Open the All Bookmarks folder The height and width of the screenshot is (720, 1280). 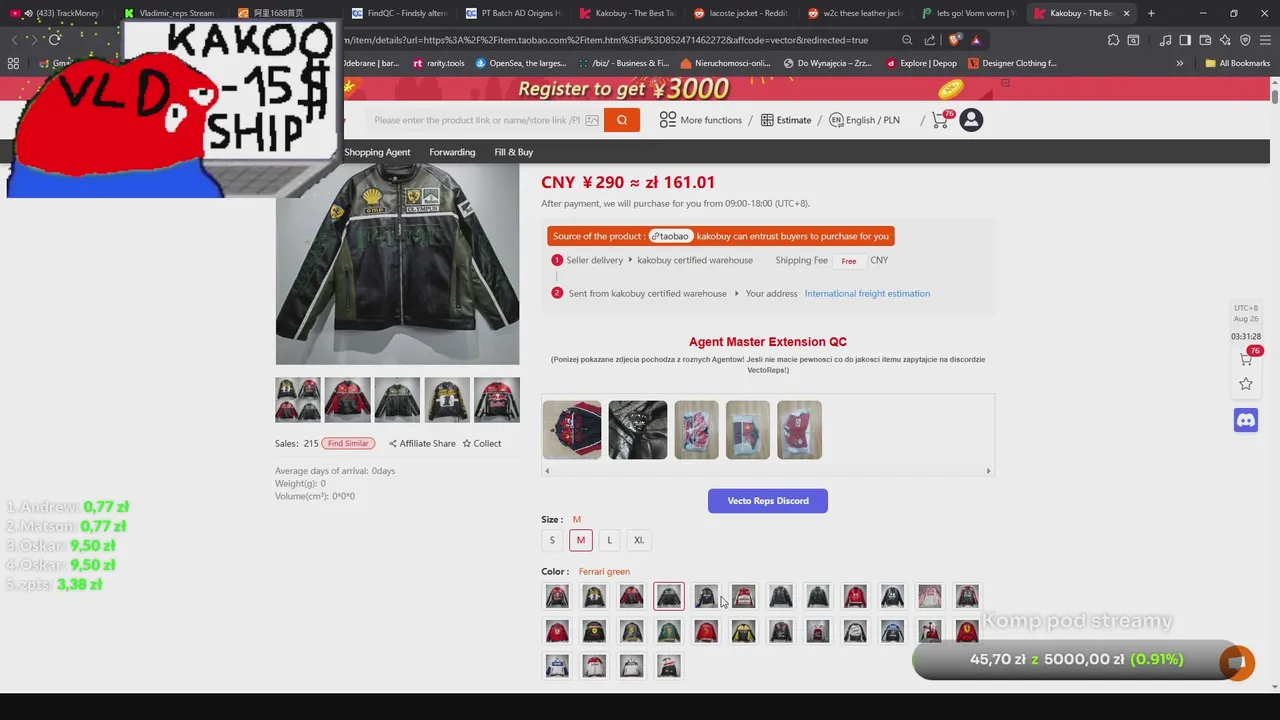tap(1237, 63)
